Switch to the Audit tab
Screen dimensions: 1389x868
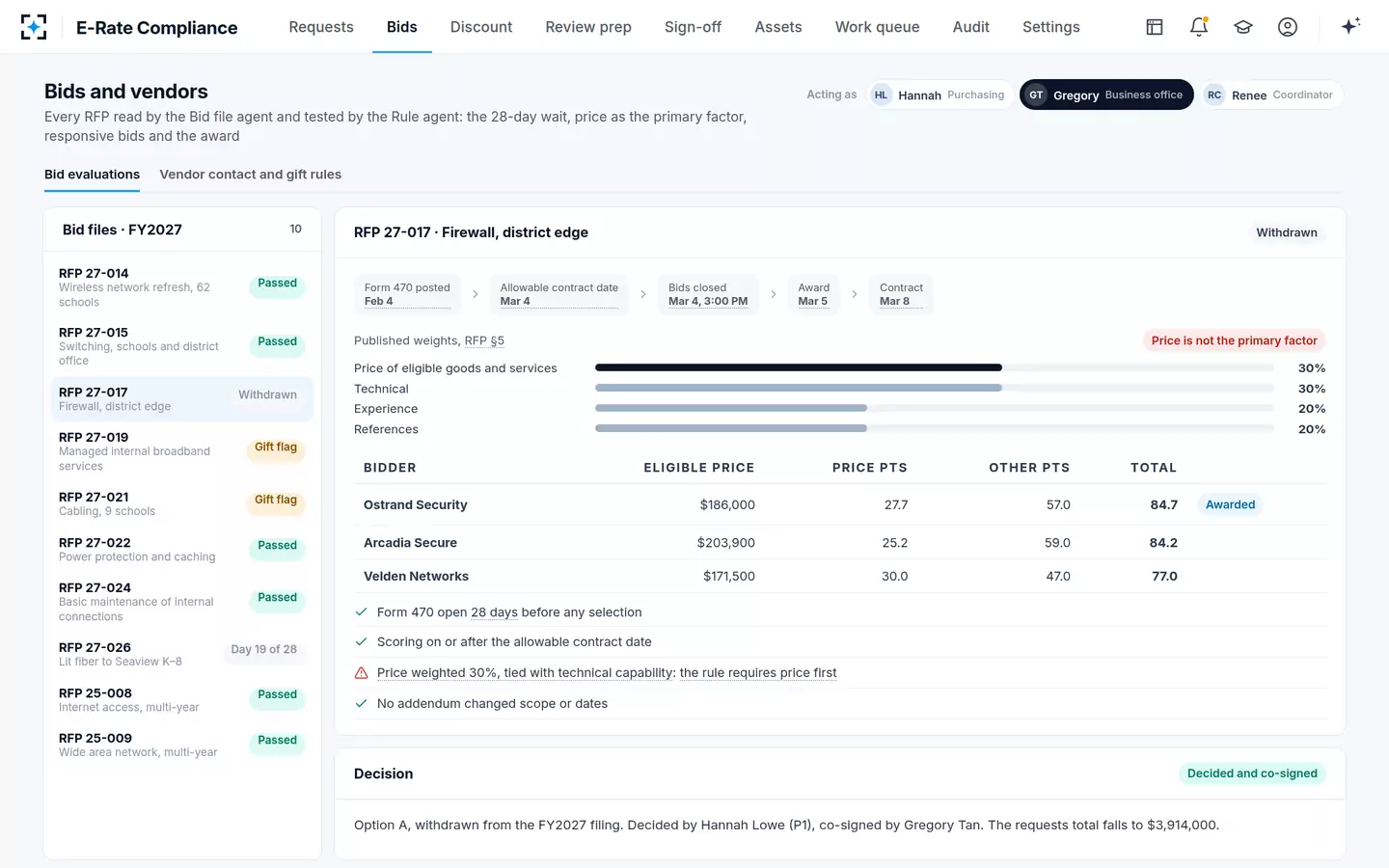click(971, 27)
